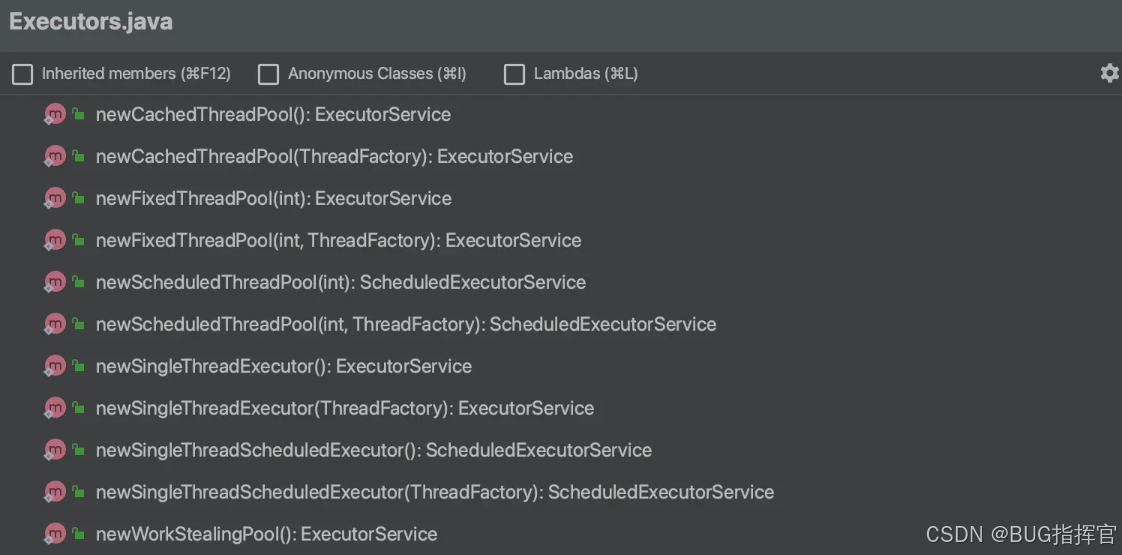This screenshot has height=555, width=1122.
Task: Select newSingleThreadExecutor(ThreadFactory) method
Action: click(x=344, y=409)
